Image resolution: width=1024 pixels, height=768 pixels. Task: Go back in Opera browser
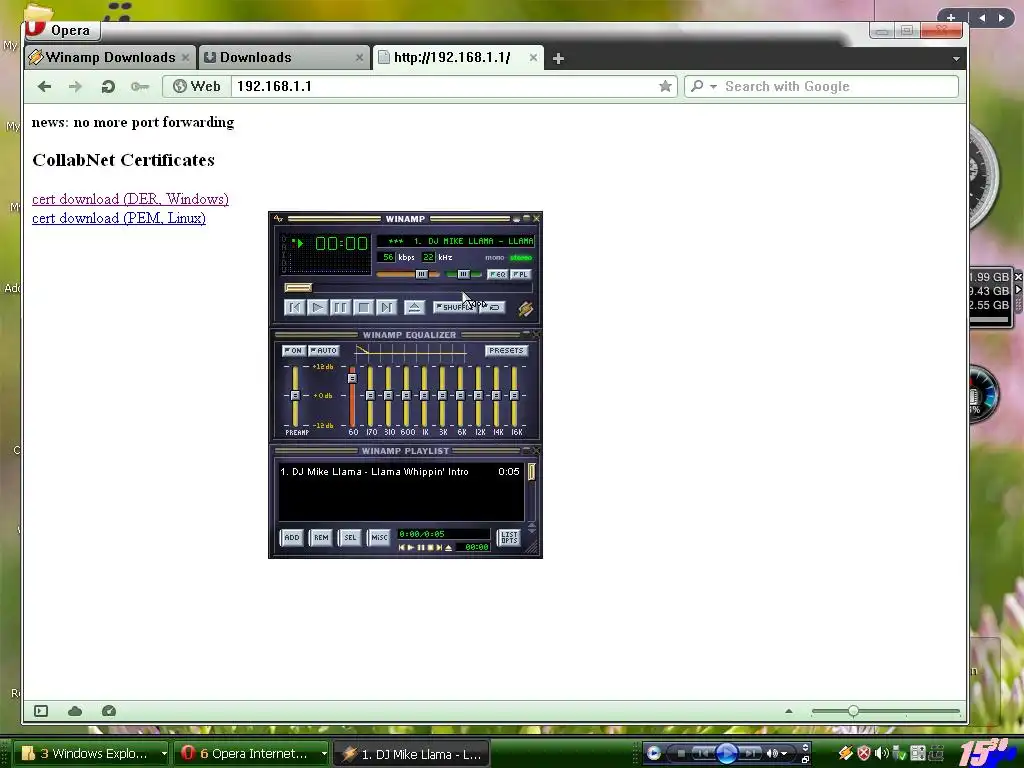click(44, 86)
